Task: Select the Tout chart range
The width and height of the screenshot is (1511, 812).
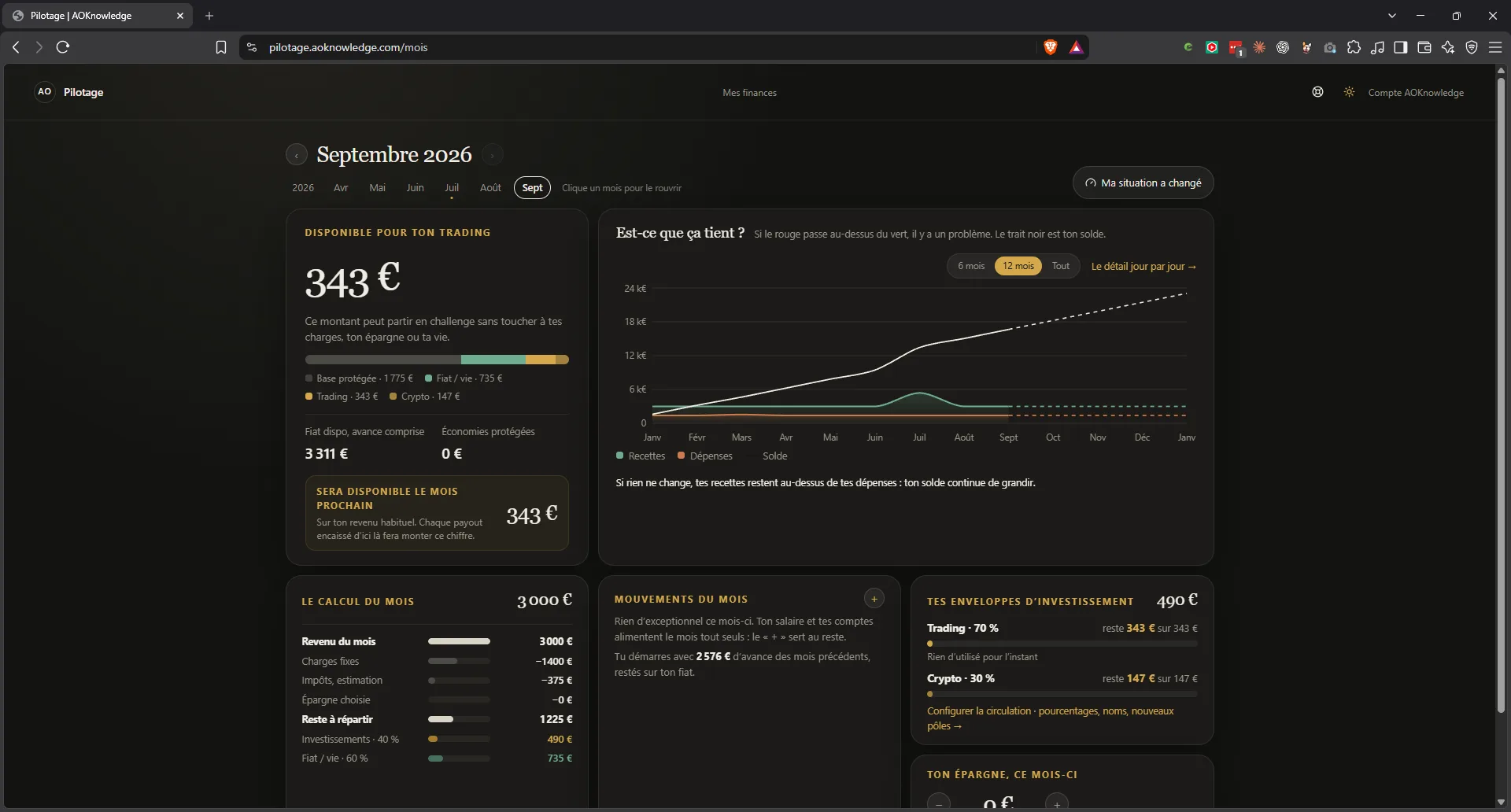Action: click(1061, 266)
